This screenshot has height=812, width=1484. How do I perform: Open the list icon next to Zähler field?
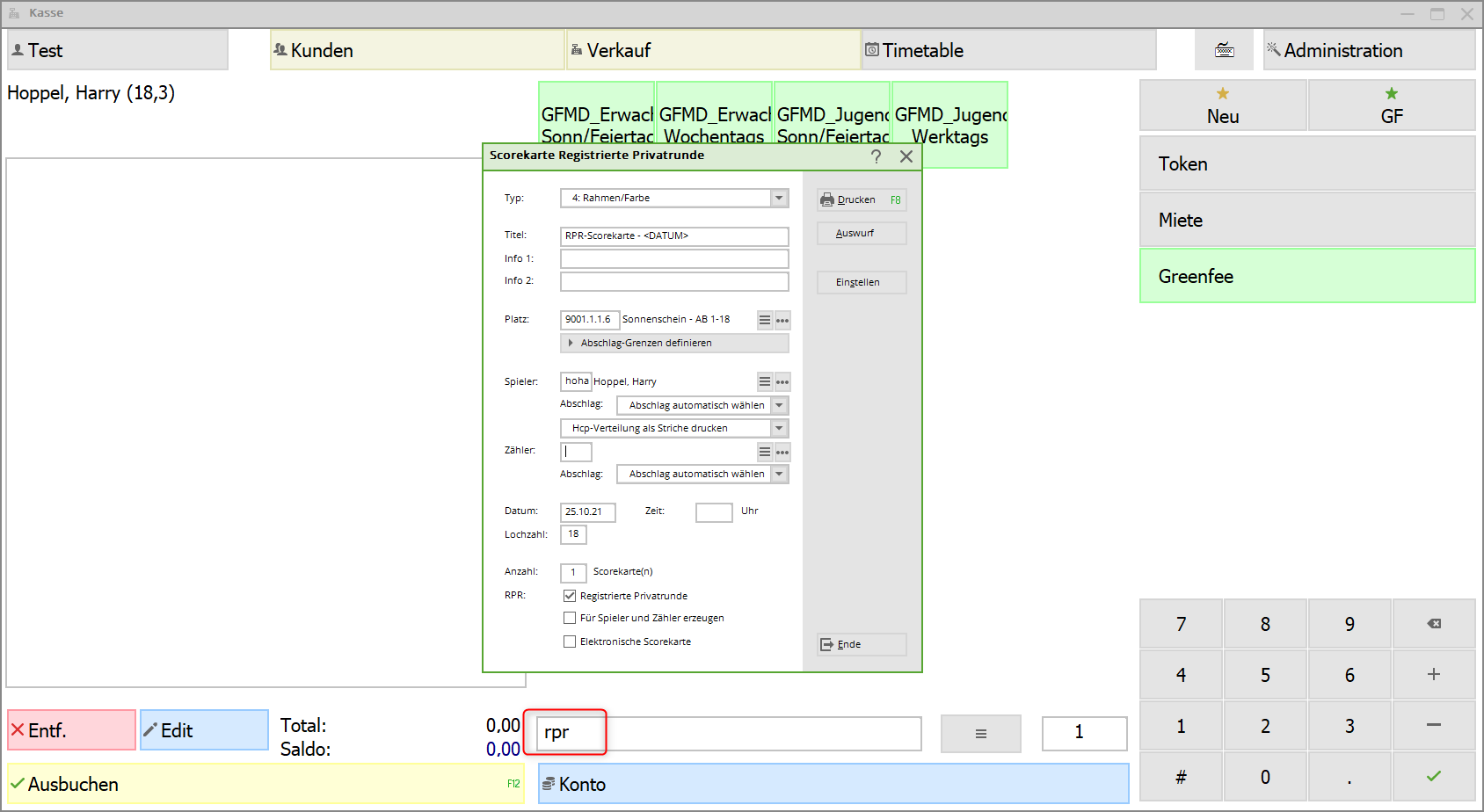[x=765, y=452]
